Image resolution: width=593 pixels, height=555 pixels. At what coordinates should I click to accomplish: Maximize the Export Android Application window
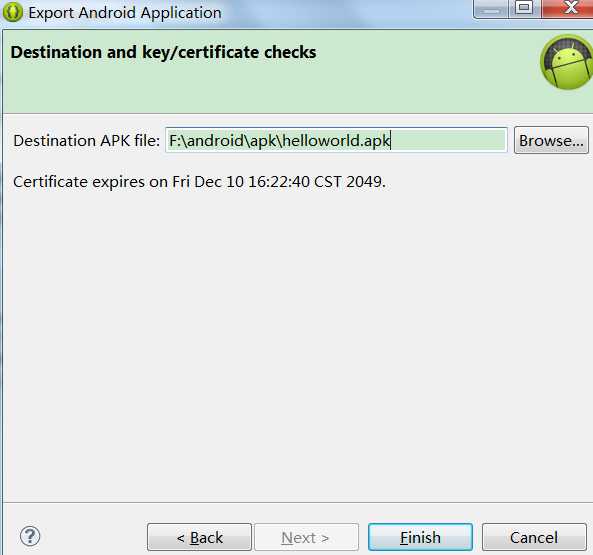[x=525, y=8]
